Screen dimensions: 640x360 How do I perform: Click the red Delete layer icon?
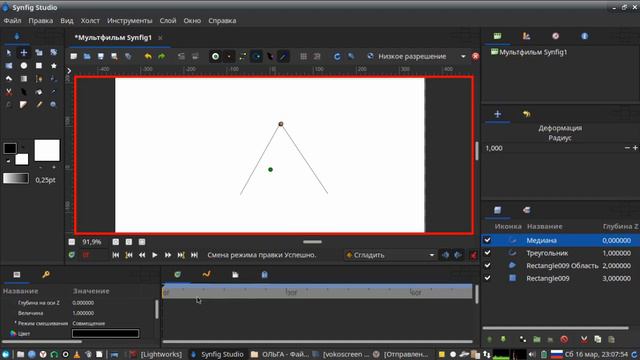tap(564, 339)
